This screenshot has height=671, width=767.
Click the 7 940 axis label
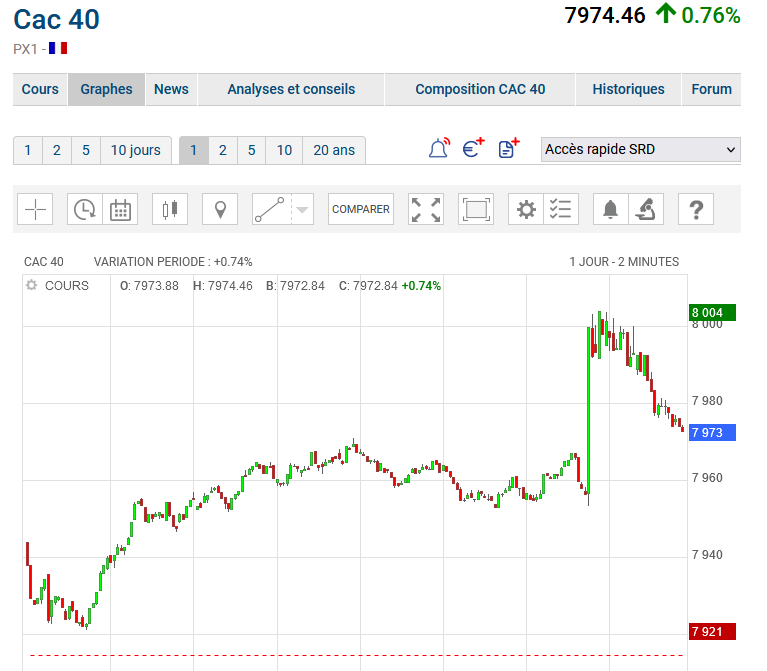pos(707,555)
